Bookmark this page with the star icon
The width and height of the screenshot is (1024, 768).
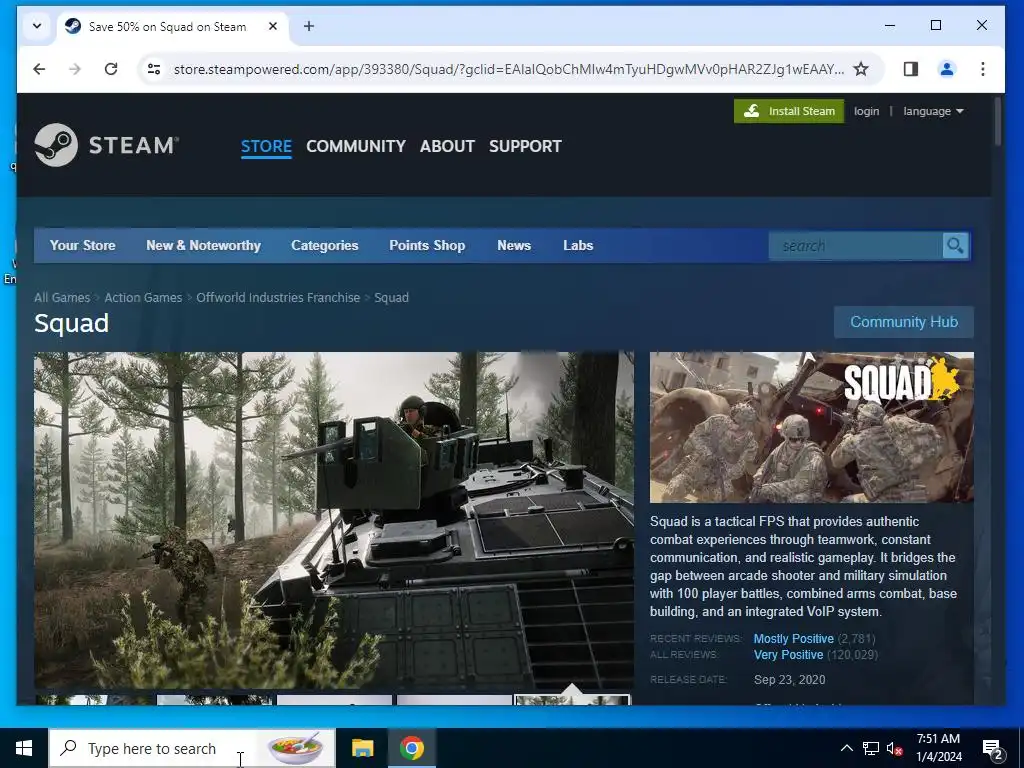tap(861, 69)
